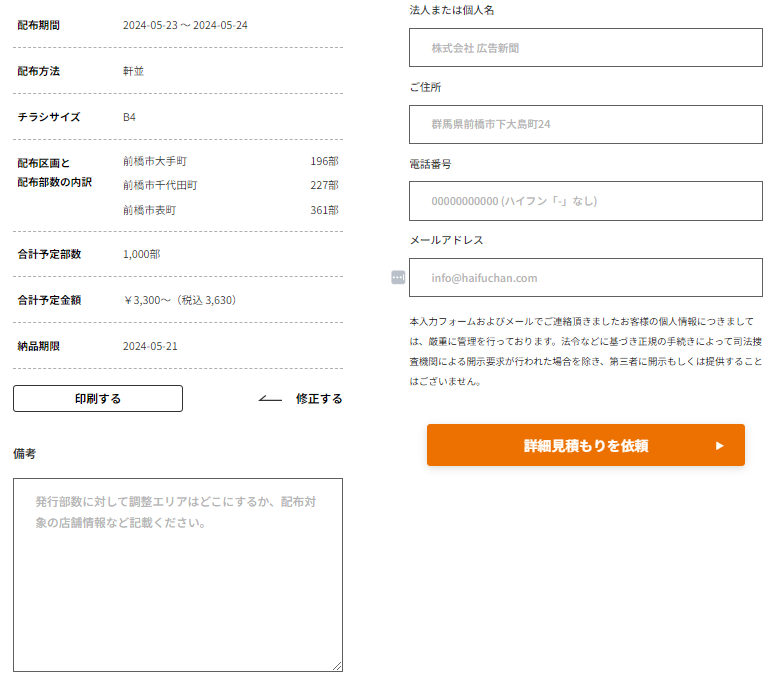The width and height of the screenshot is (776, 681).
Task: Click the 納品期限 label
Action: pos(39,346)
